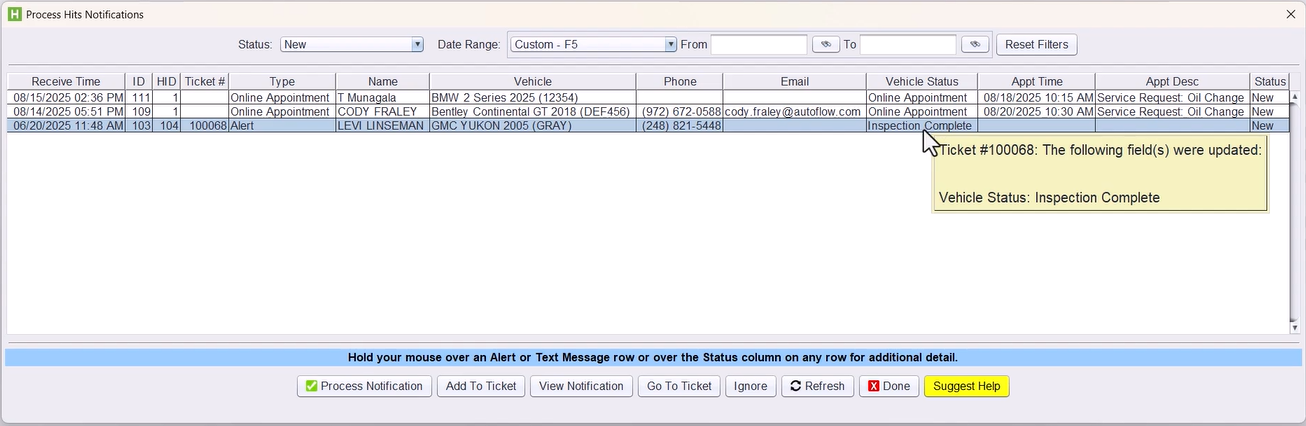Click Reset Filters button
The height and width of the screenshot is (426, 1306).
click(x=1036, y=45)
